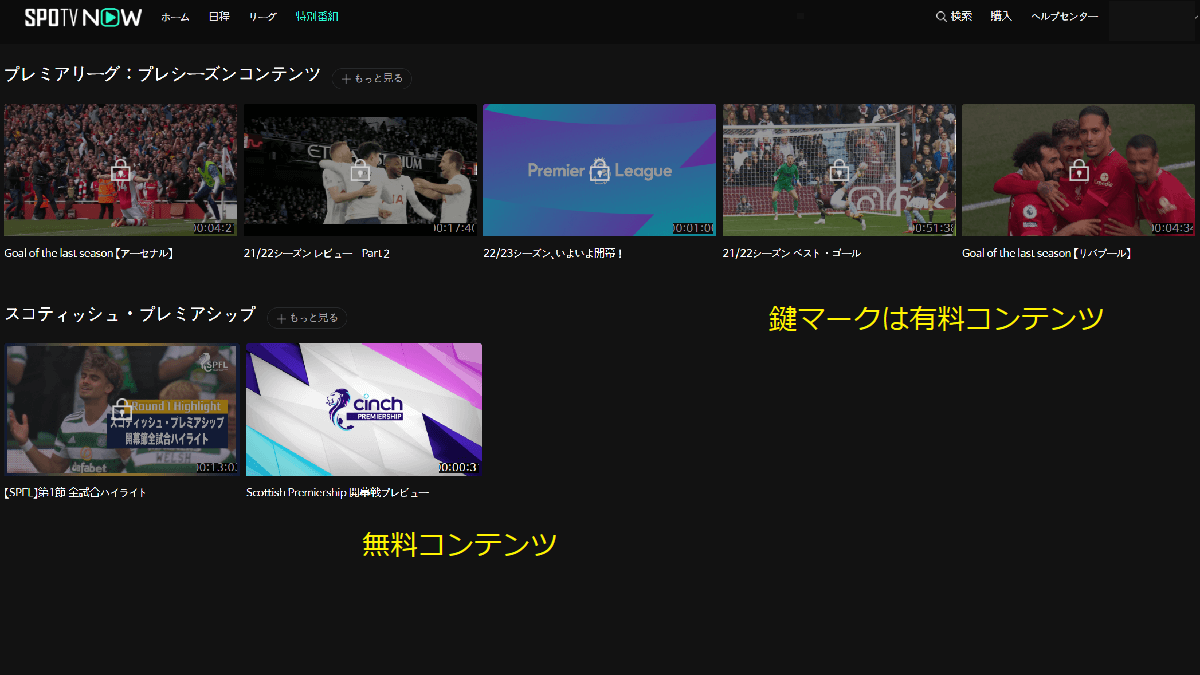This screenshot has height=675, width=1200.
Task: Show more プレミアリーグ プレシーズン content
Action: pos(372,78)
